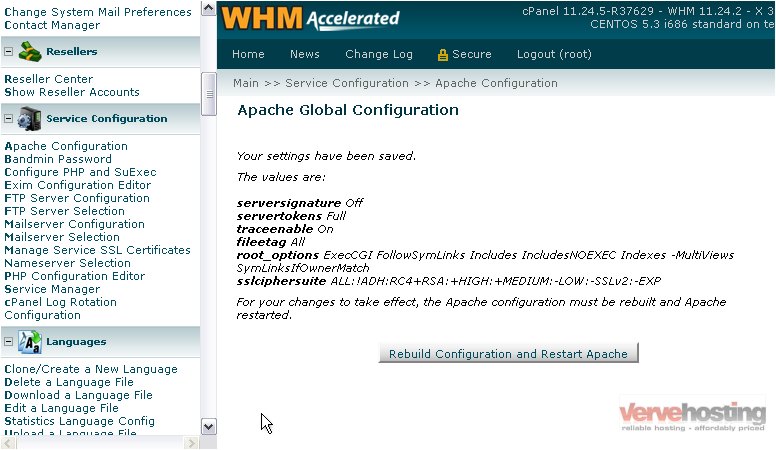The image size is (776, 450).
Task: Collapse the Service Configuration section
Action: 8,119
